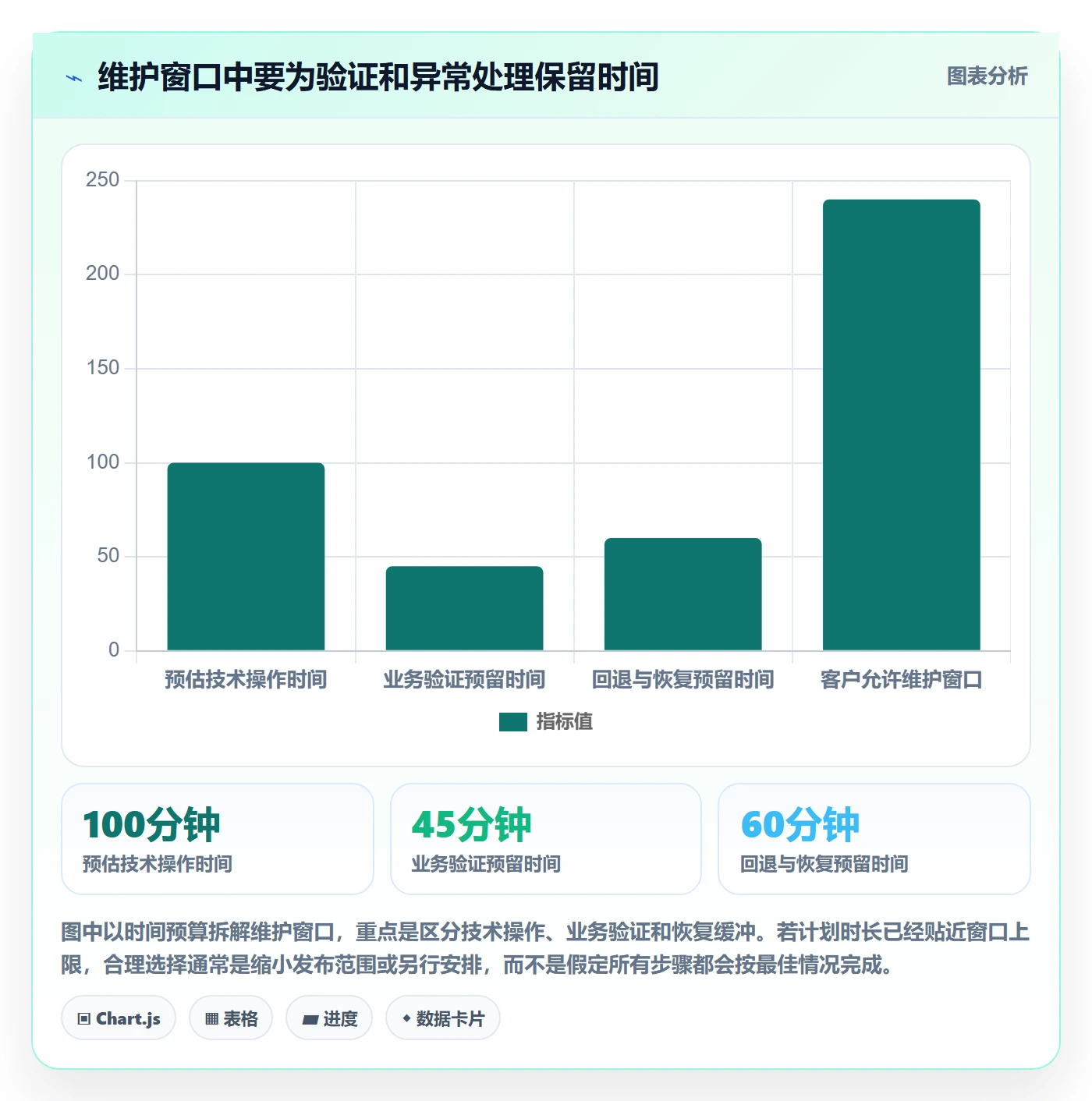Select the 进度 tag chip
Image resolution: width=1092 pixels, height=1101 pixels.
point(329,1018)
